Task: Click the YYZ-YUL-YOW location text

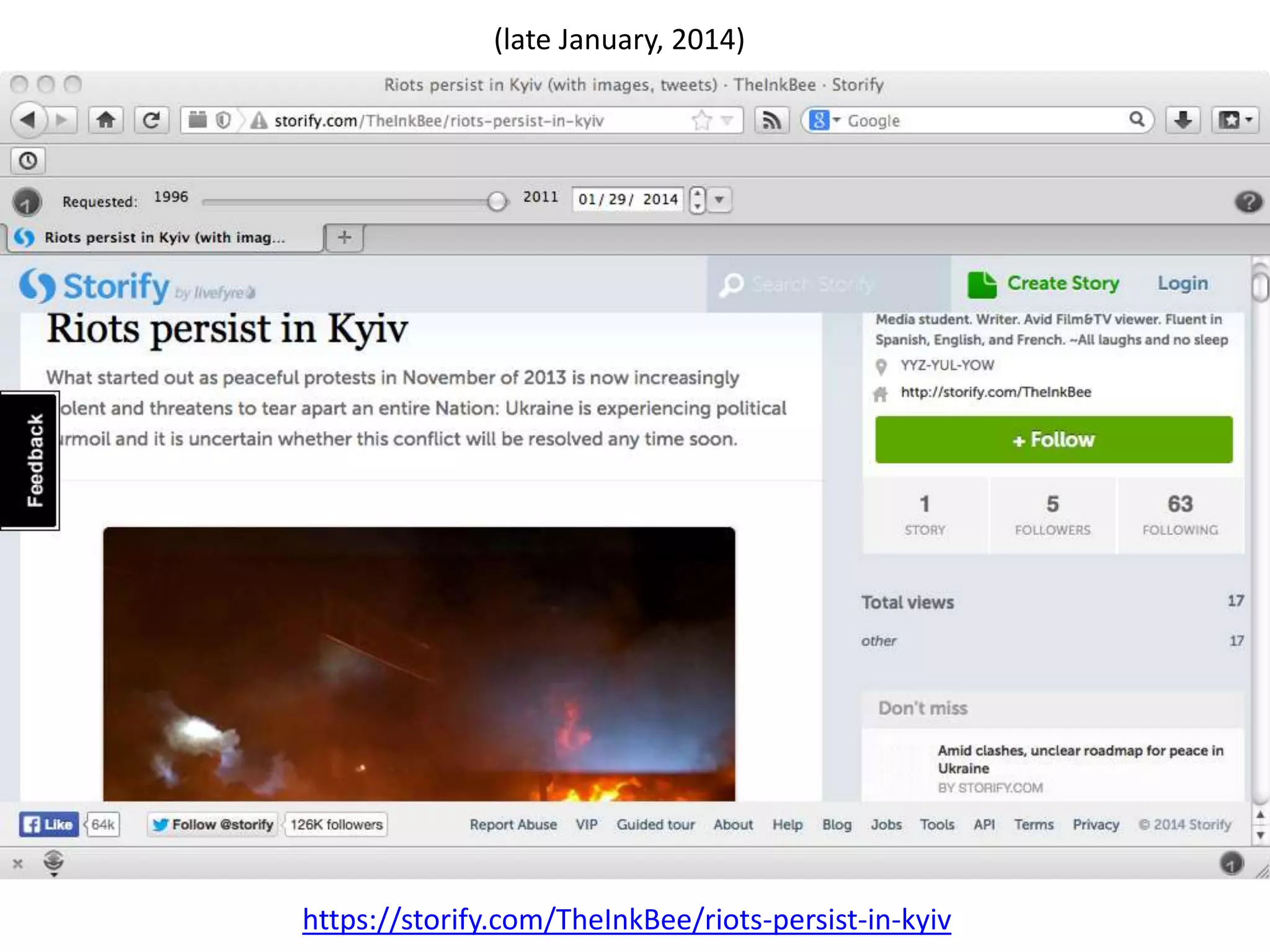Action: click(x=947, y=365)
